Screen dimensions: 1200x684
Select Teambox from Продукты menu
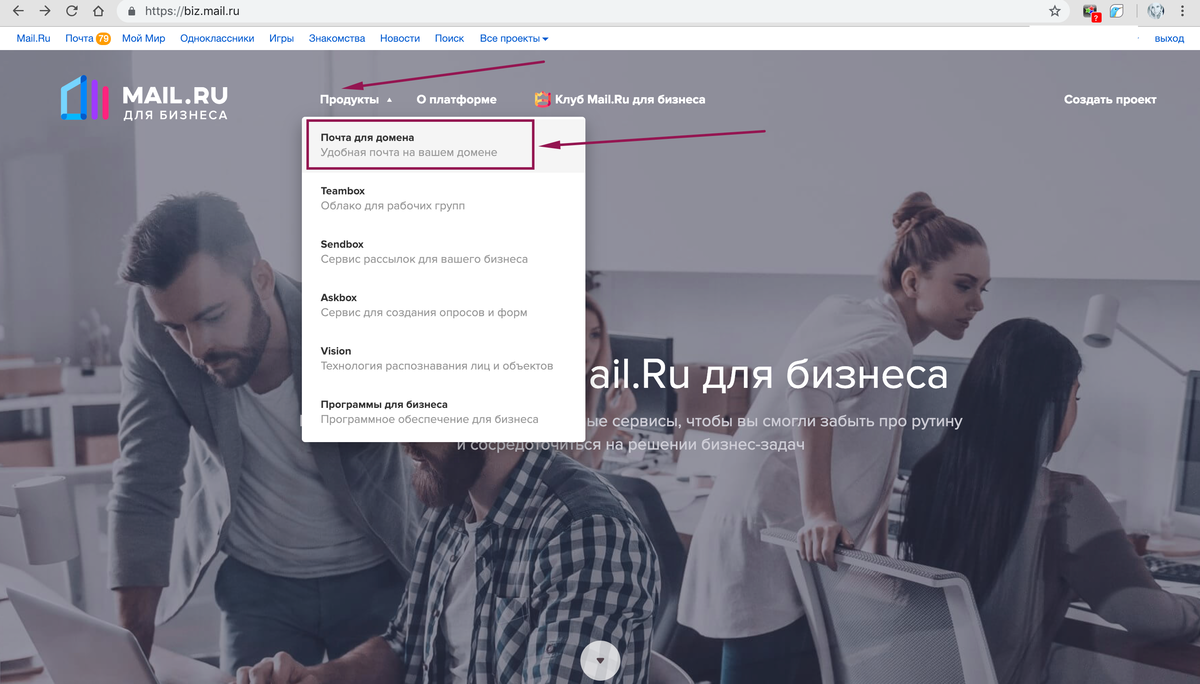(x=443, y=198)
